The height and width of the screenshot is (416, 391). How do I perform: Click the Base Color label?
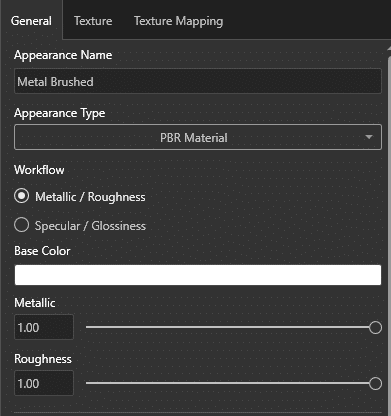42,251
